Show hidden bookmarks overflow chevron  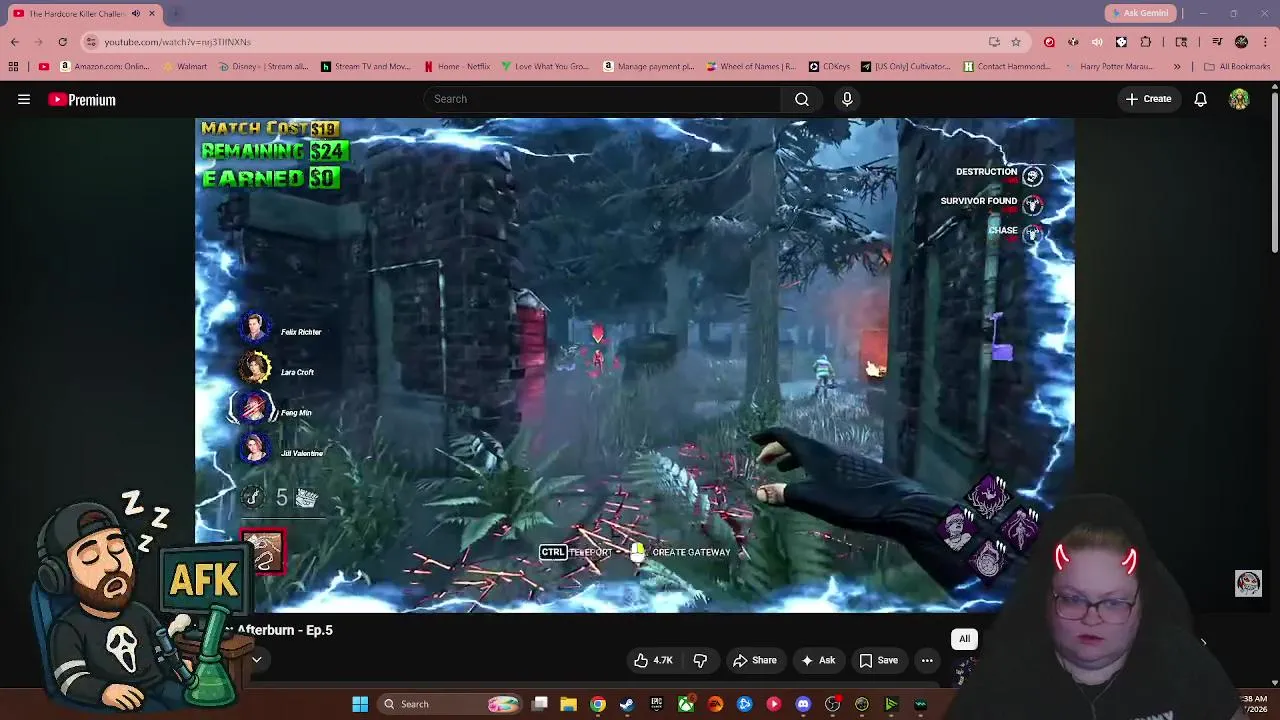tap(1176, 67)
